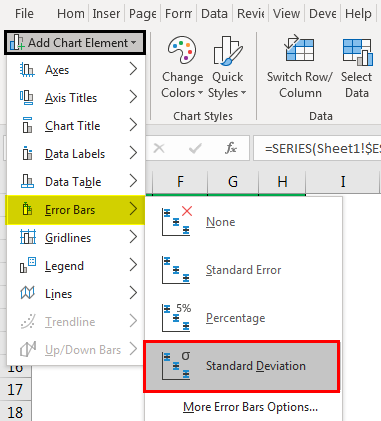Viewport: 381px width, 421px height.
Task: Click the Change Colors palette icon
Action: pyautogui.click(x=182, y=50)
